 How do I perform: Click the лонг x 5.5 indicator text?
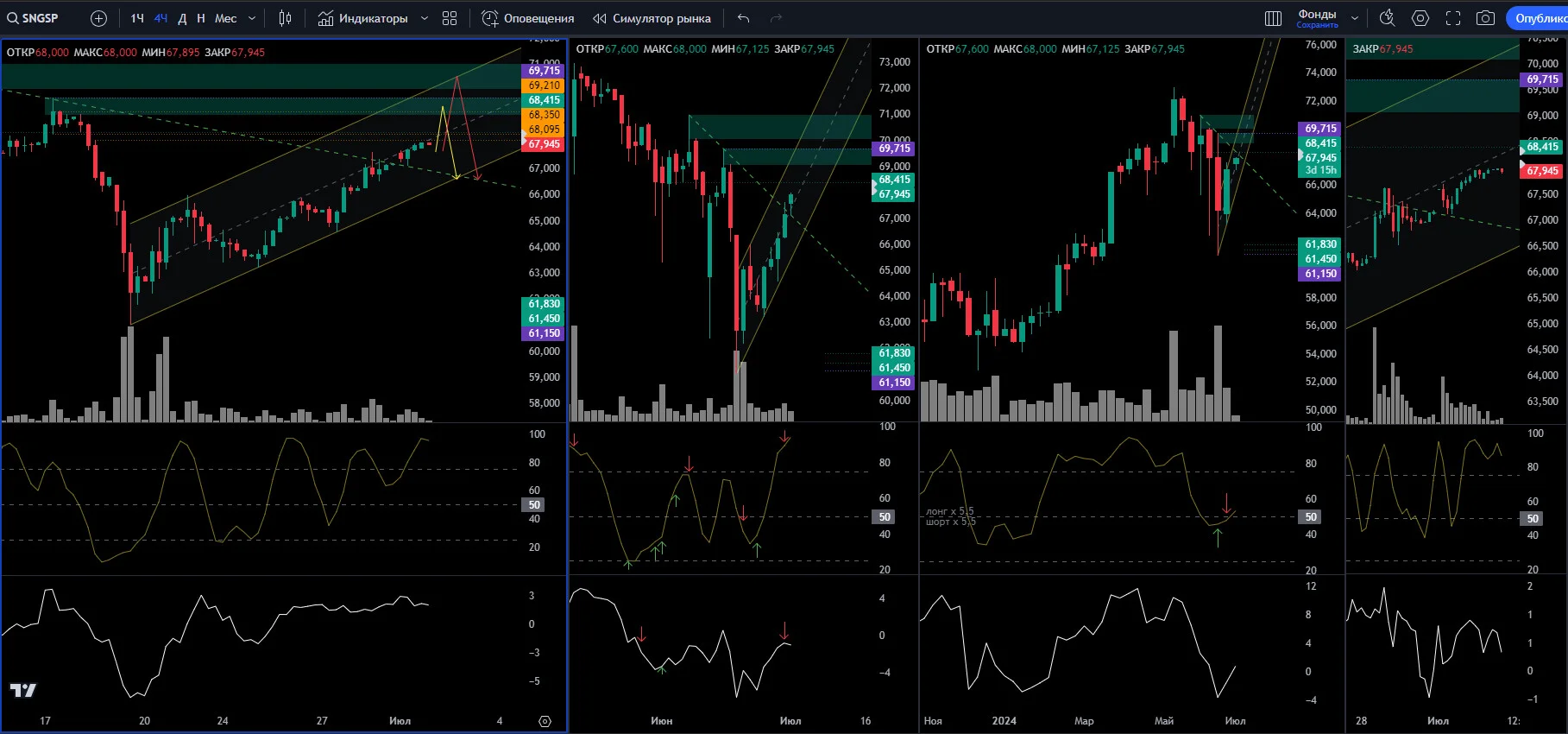point(951,511)
